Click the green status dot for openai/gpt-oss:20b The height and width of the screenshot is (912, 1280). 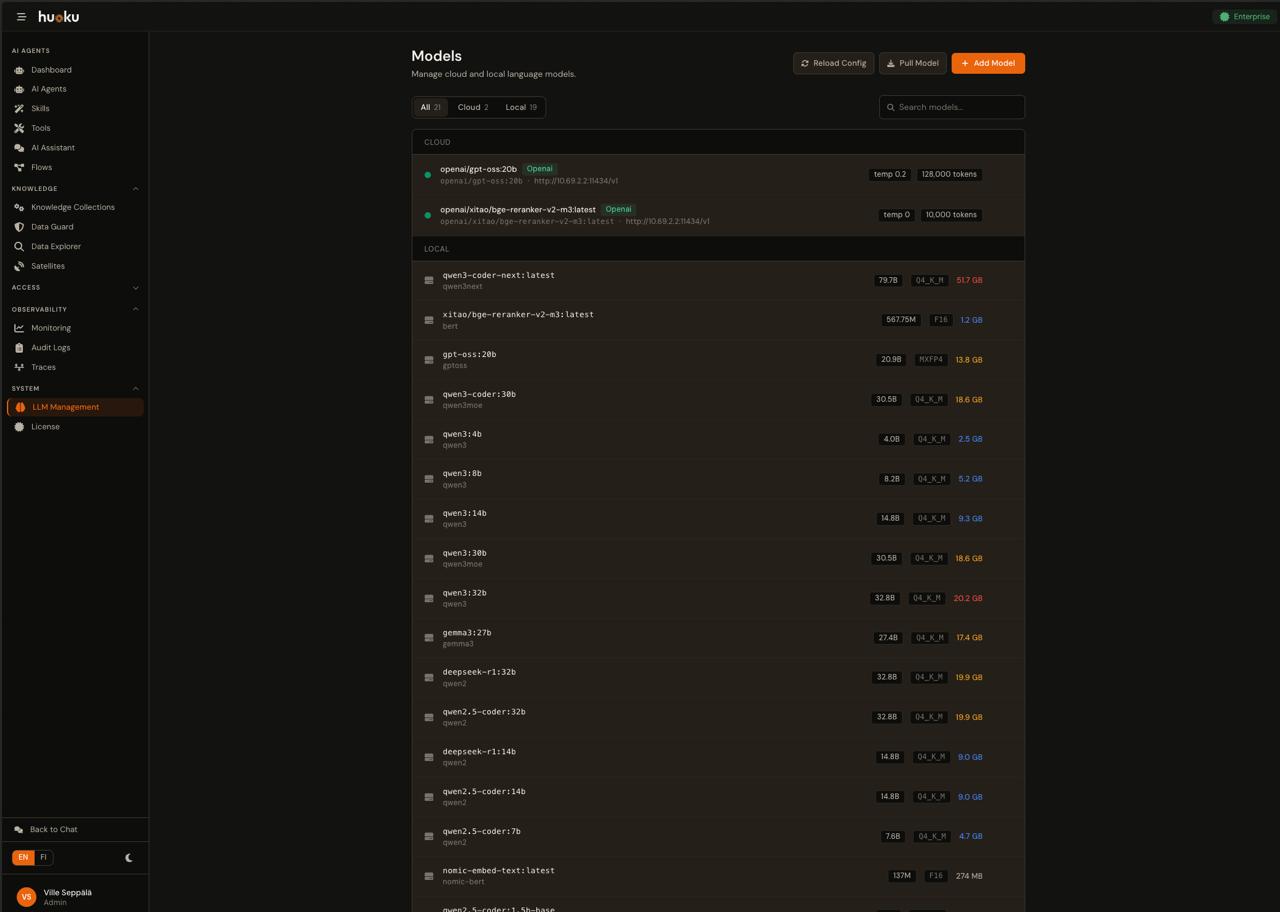[x=428, y=175]
